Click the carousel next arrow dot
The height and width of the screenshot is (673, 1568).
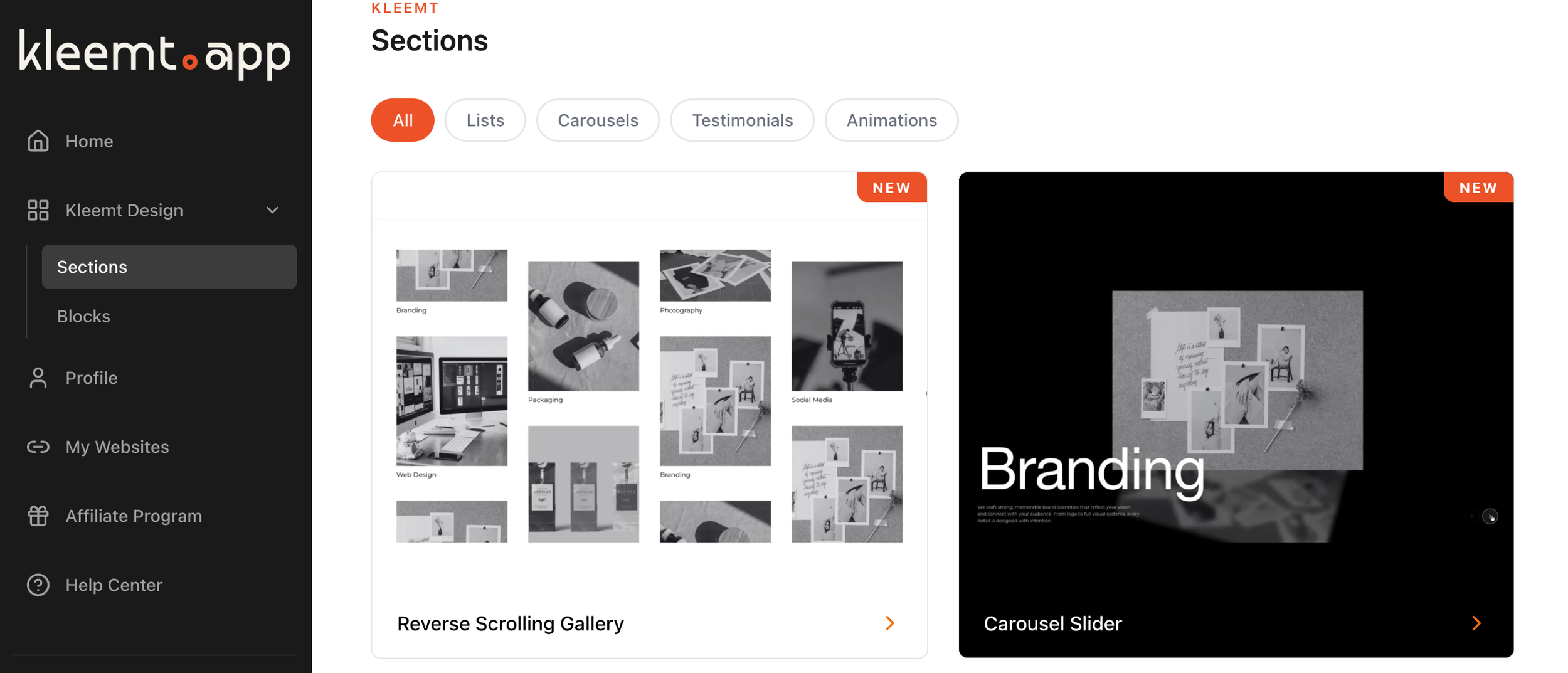[x=1490, y=516]
